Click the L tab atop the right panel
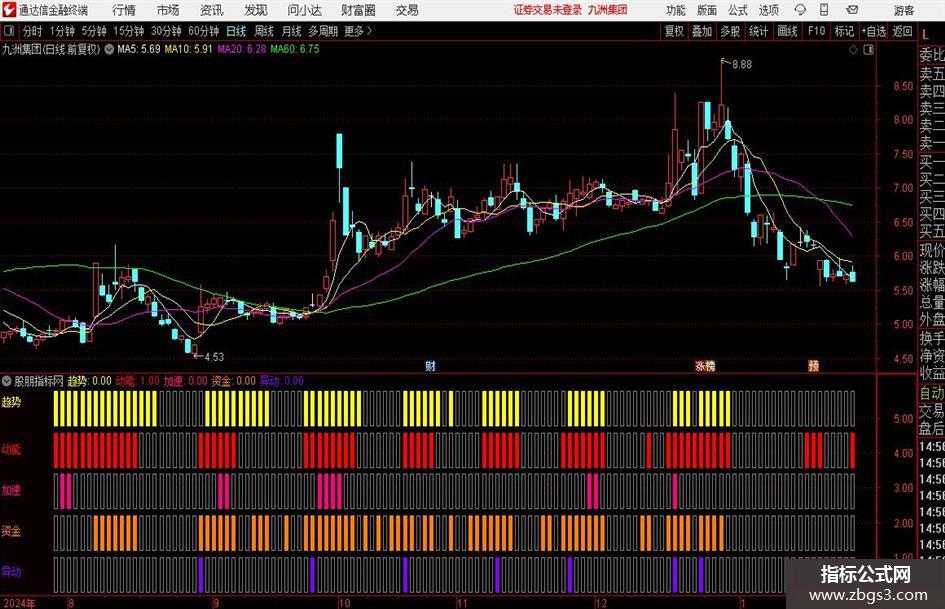 tap(925, 35)
